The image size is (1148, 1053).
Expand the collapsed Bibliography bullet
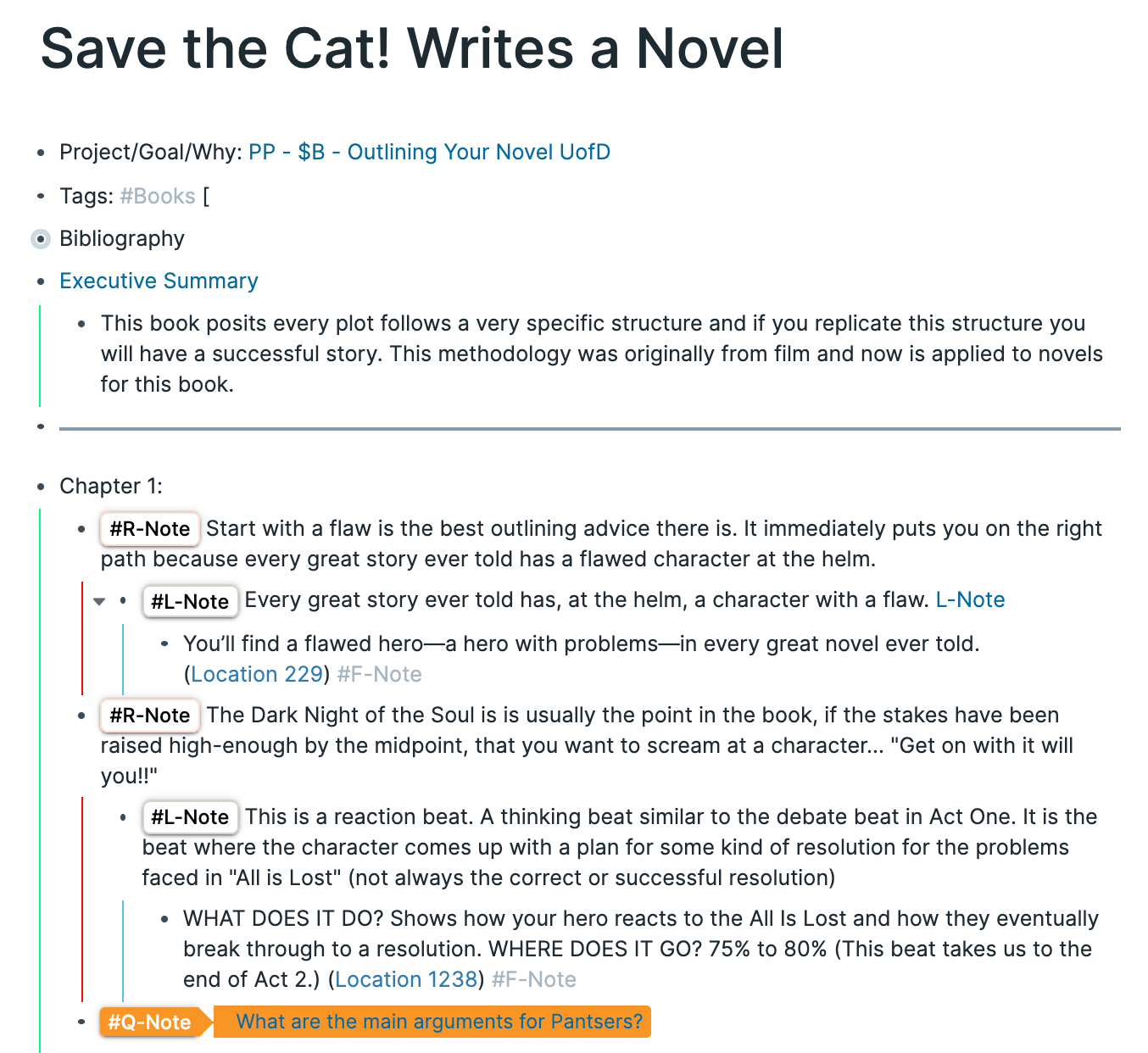point(40,239)
